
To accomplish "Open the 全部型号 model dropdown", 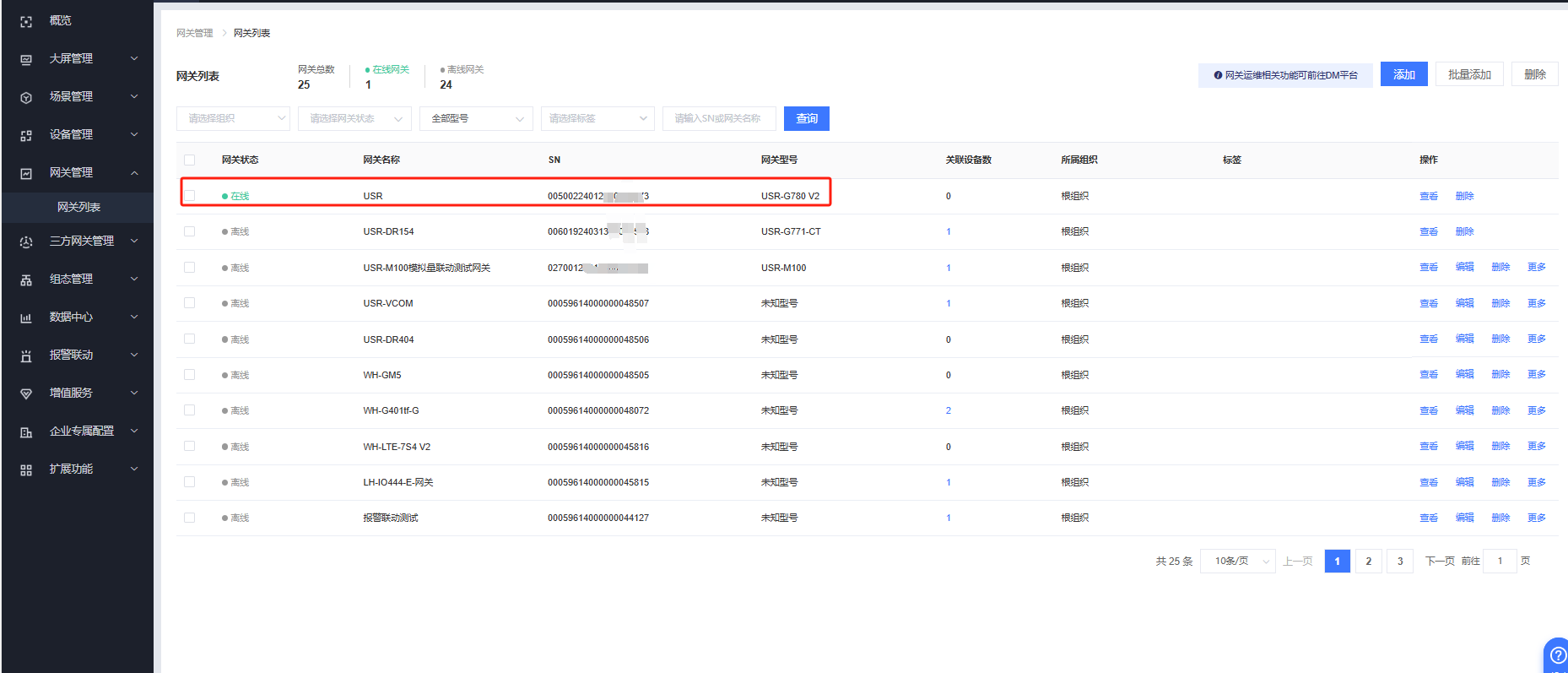I will [476, 119].
